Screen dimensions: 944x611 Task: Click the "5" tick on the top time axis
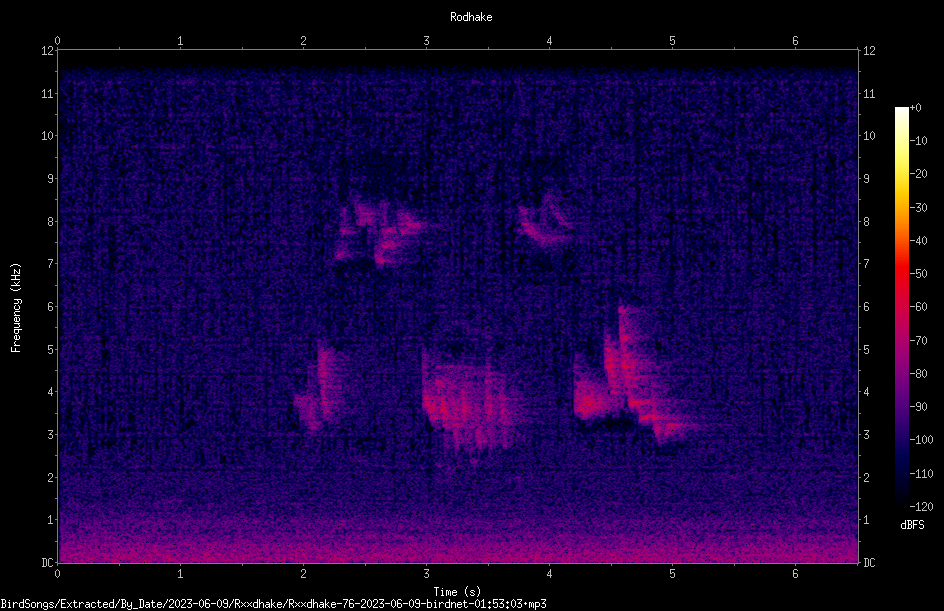(x=672, y=41)
